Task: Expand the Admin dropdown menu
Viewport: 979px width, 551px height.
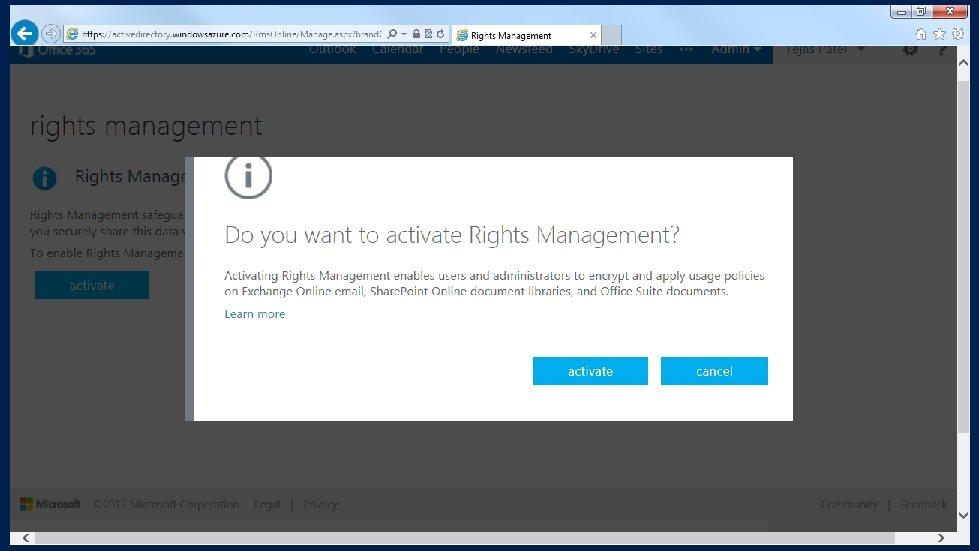Action: [x=736, y=50]
